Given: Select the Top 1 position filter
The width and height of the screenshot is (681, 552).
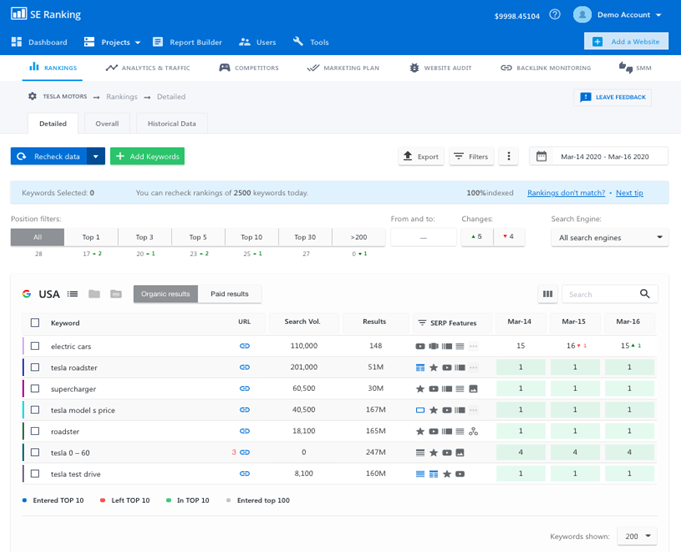Looking at the screenshot, I should click(x=91, y=237).
